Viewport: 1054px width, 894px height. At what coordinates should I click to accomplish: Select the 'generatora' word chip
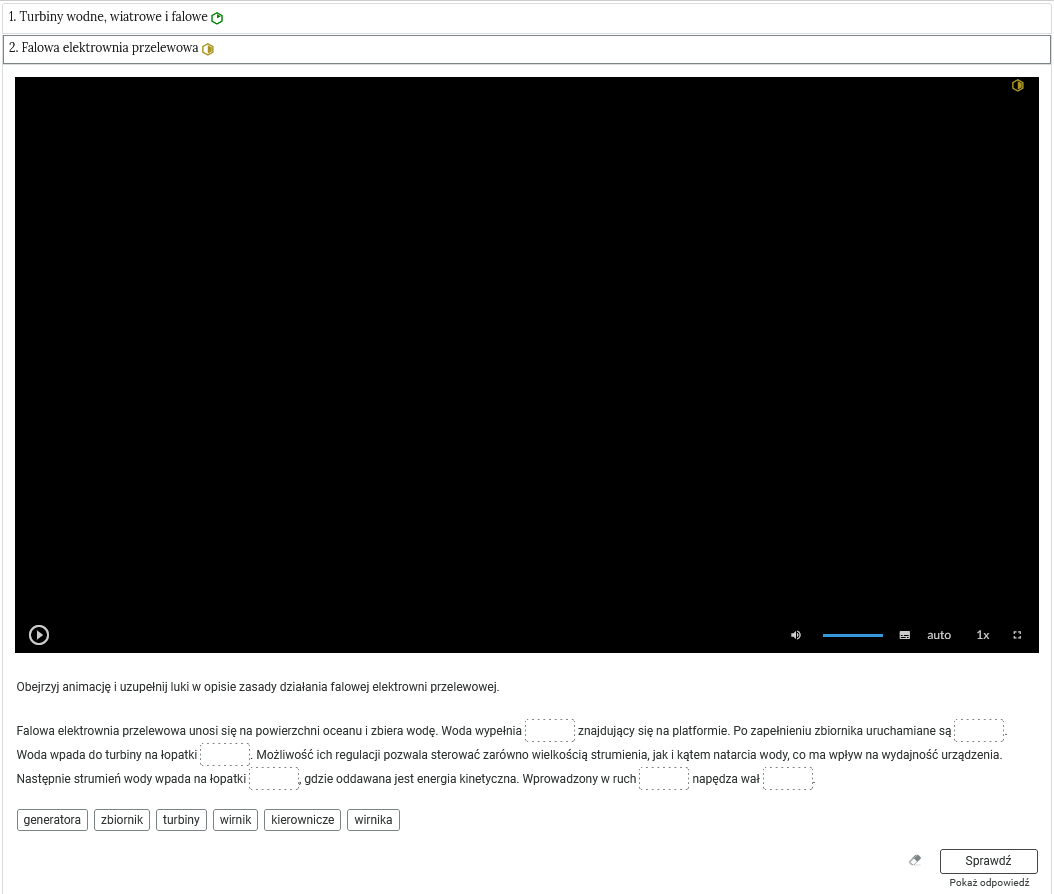coord(52,820)
